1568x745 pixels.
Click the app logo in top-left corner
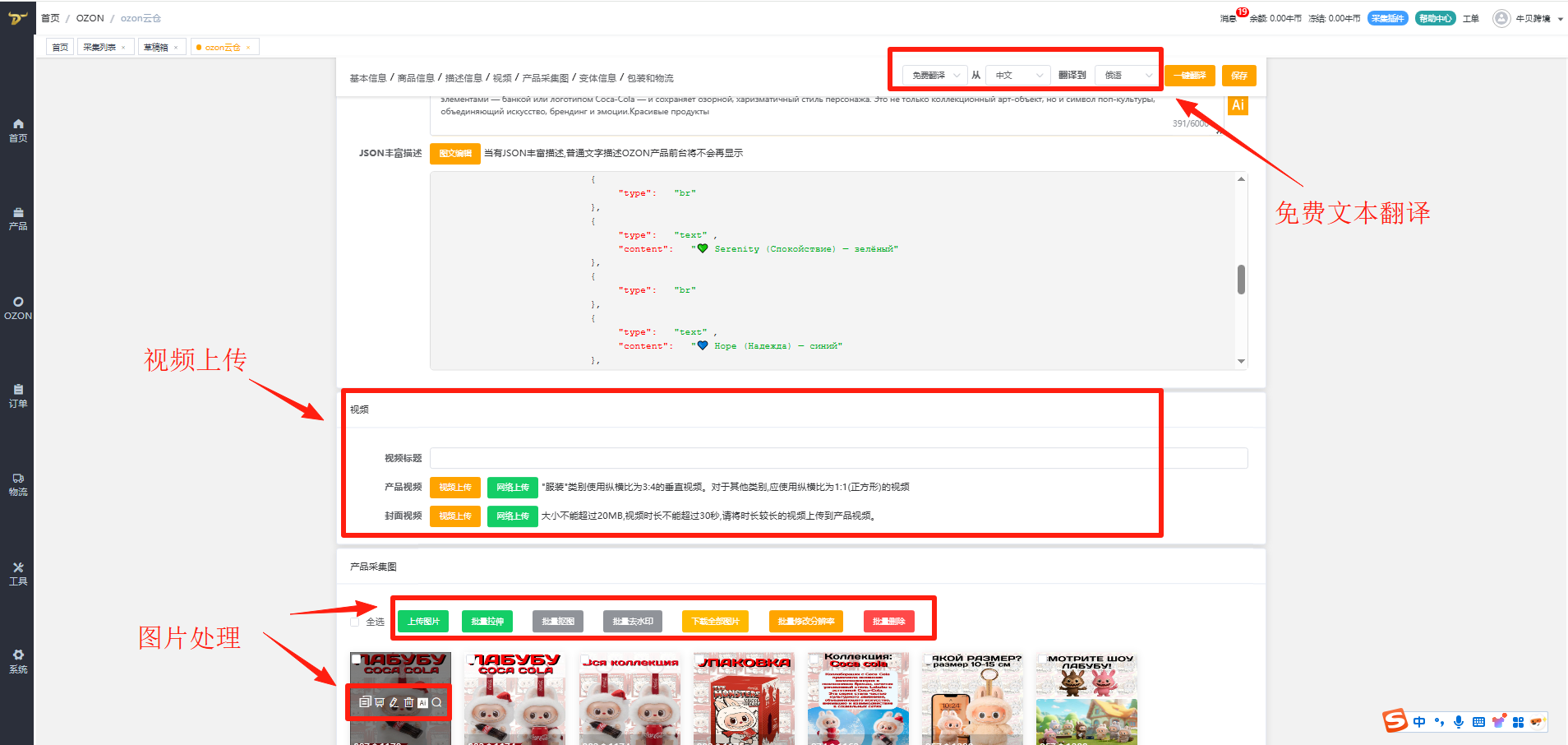[x=17, y=17]
